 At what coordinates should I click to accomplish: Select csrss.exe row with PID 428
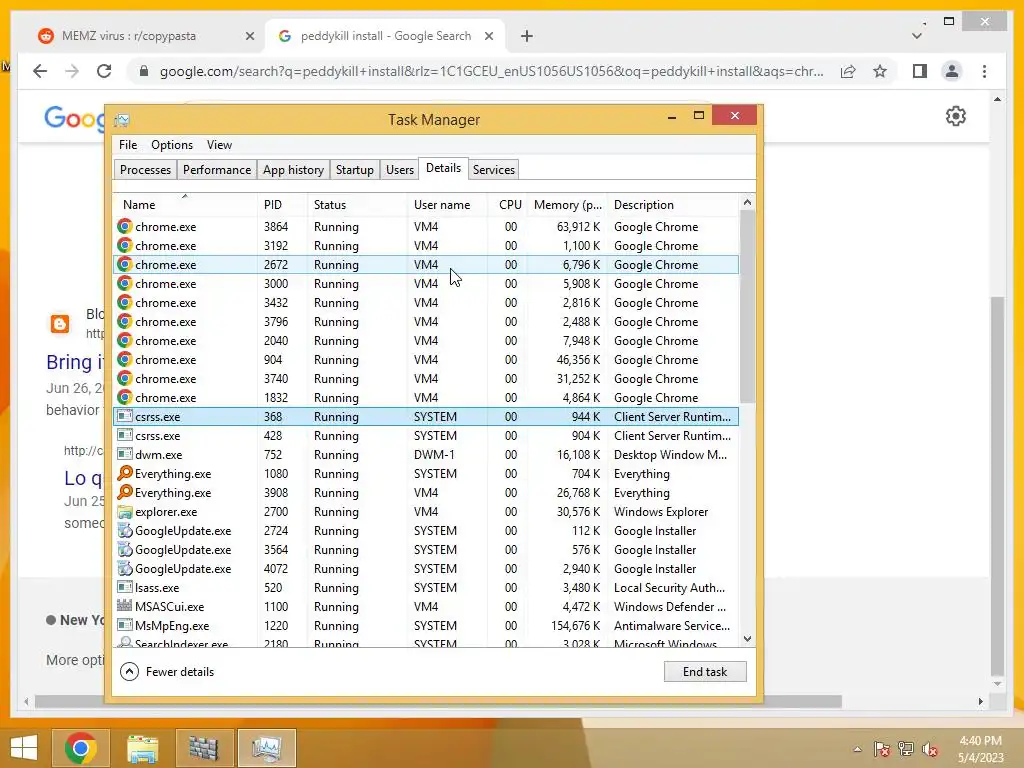click(x=426, y=436)
